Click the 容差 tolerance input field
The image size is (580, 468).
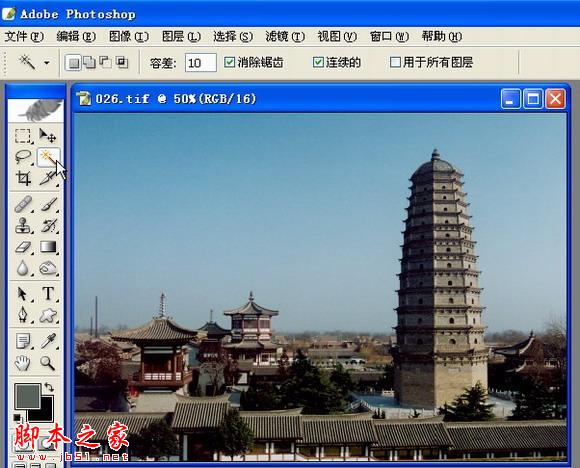pos(200,63)
